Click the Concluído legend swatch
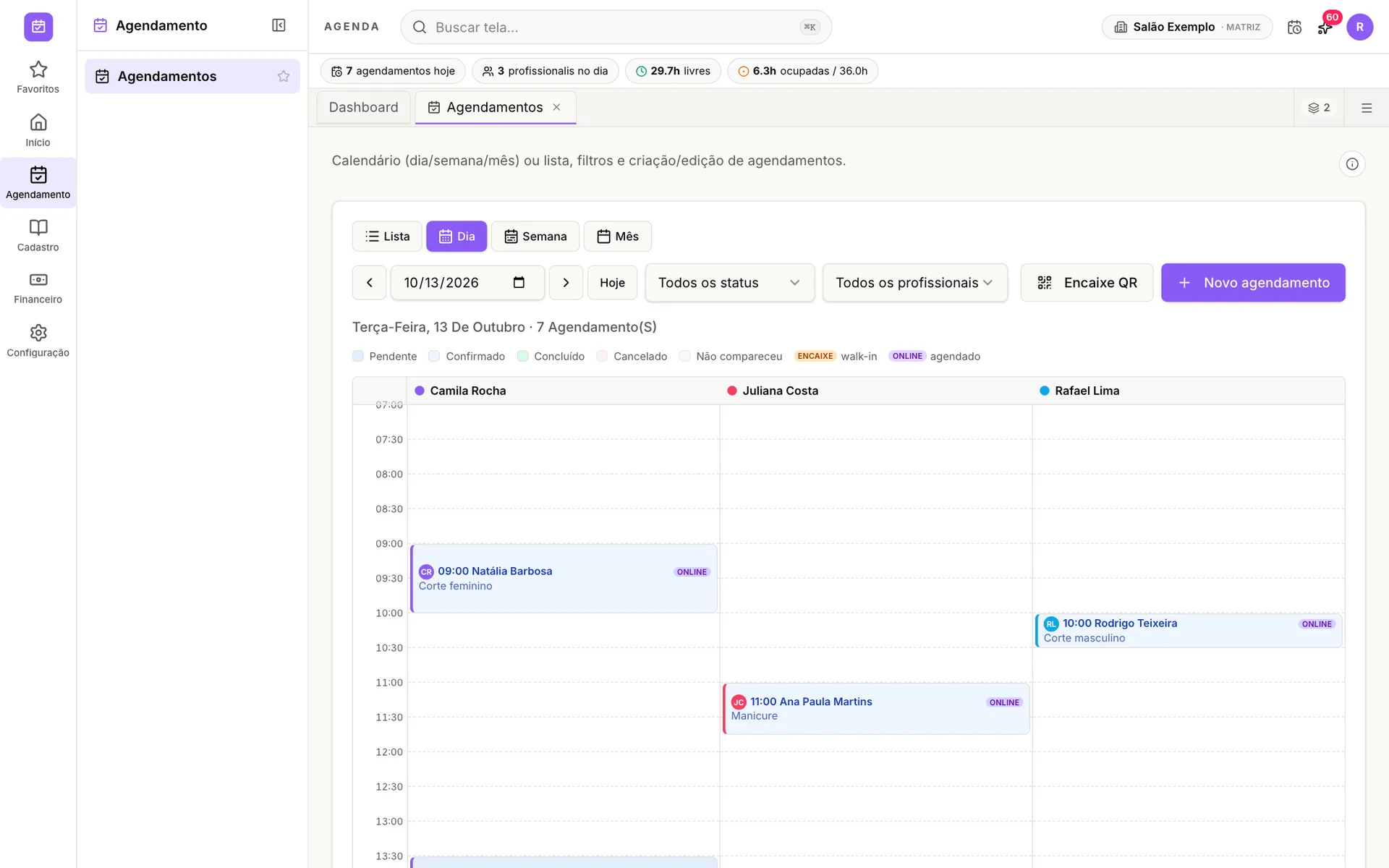This screenshot has width=1389, height=868. click(522, 356)
